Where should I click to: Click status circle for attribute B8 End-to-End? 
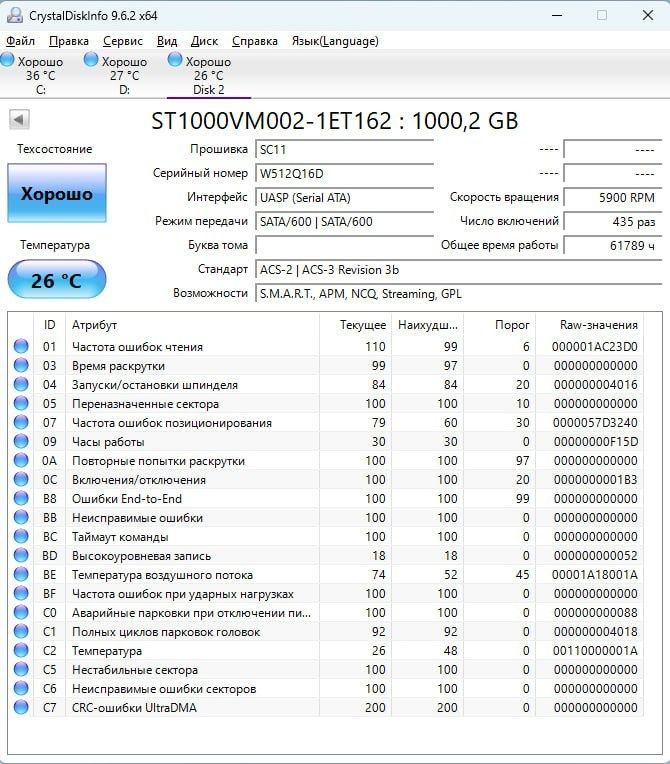tap(21, 498)
